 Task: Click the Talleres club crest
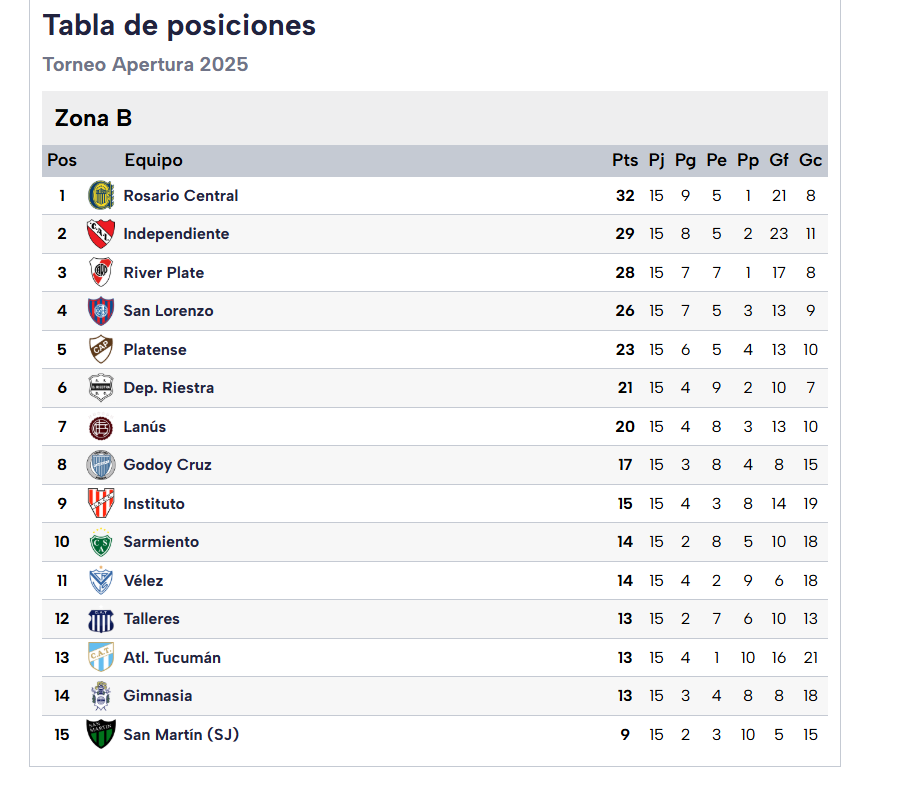[101, 620]
